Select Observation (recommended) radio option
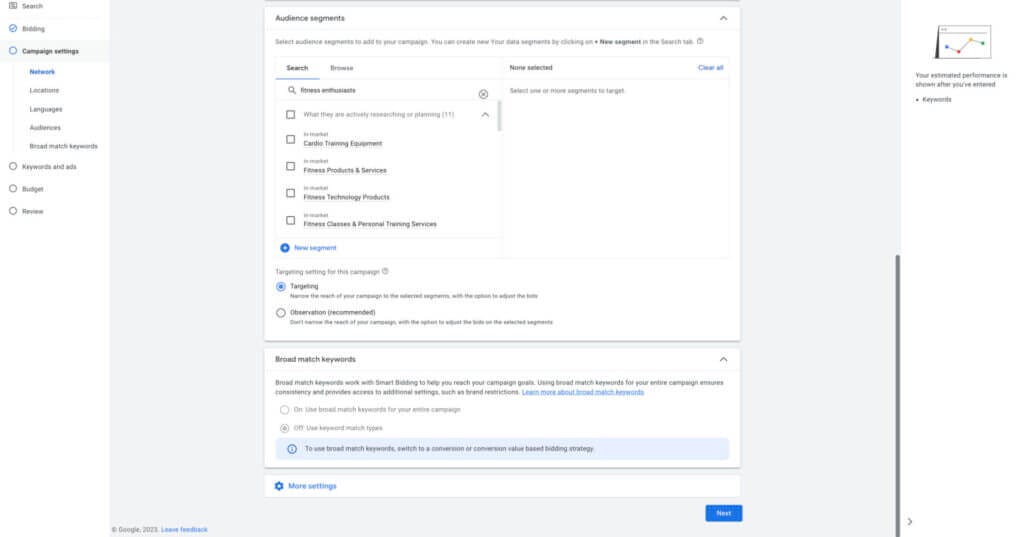The image size is (1024, 537). pyautogui.click(x=281, y=313)
